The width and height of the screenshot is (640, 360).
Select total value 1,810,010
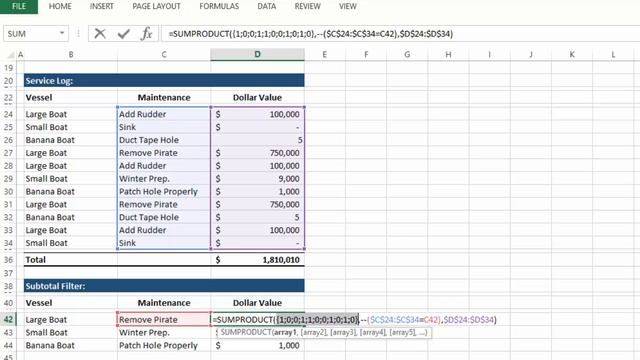(x=258, y=260)
